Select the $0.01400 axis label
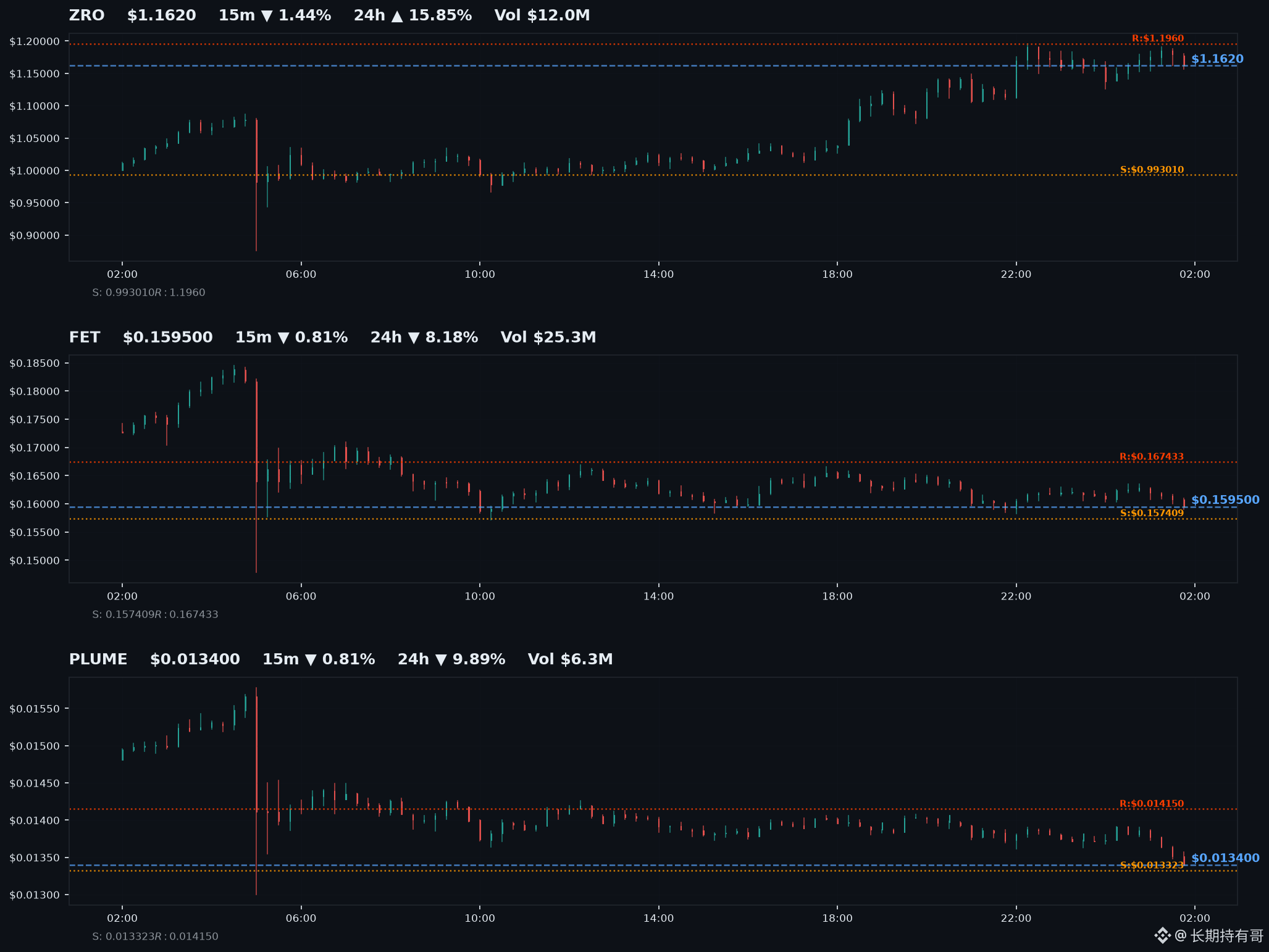The height and width of the screenshot is (952, 1269). [35, 820]
